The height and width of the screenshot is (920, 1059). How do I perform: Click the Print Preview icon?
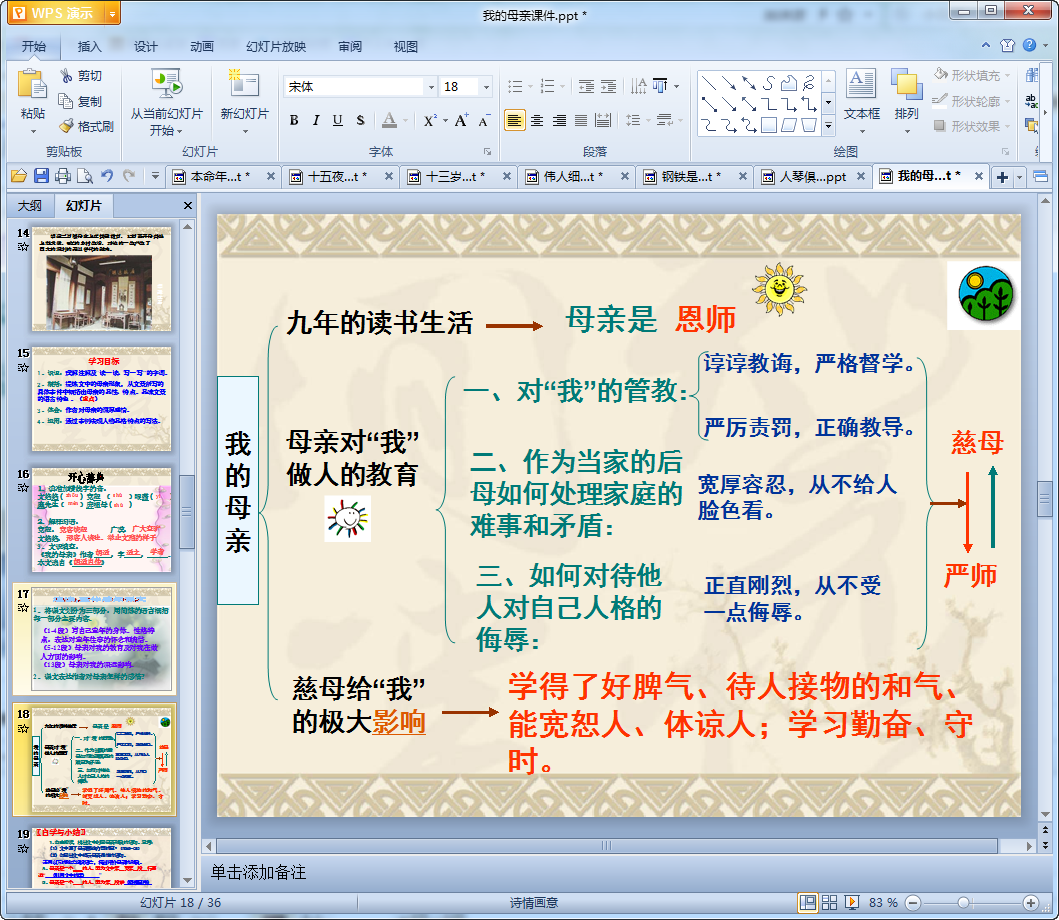click(x=85, y=176)
